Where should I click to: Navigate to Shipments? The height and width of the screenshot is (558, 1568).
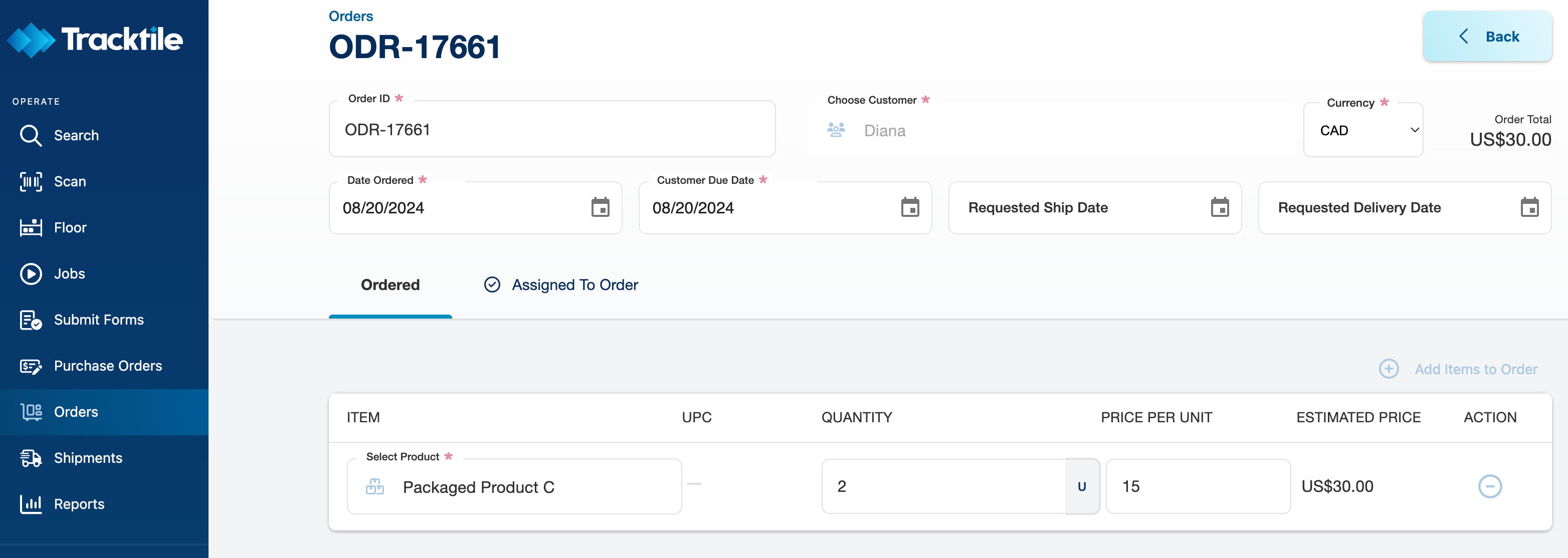click(x=88, y=458)
